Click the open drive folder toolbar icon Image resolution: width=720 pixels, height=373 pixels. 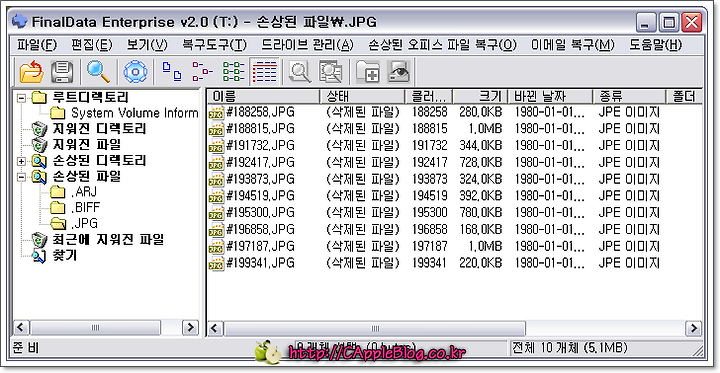click(x=31, y=72)
